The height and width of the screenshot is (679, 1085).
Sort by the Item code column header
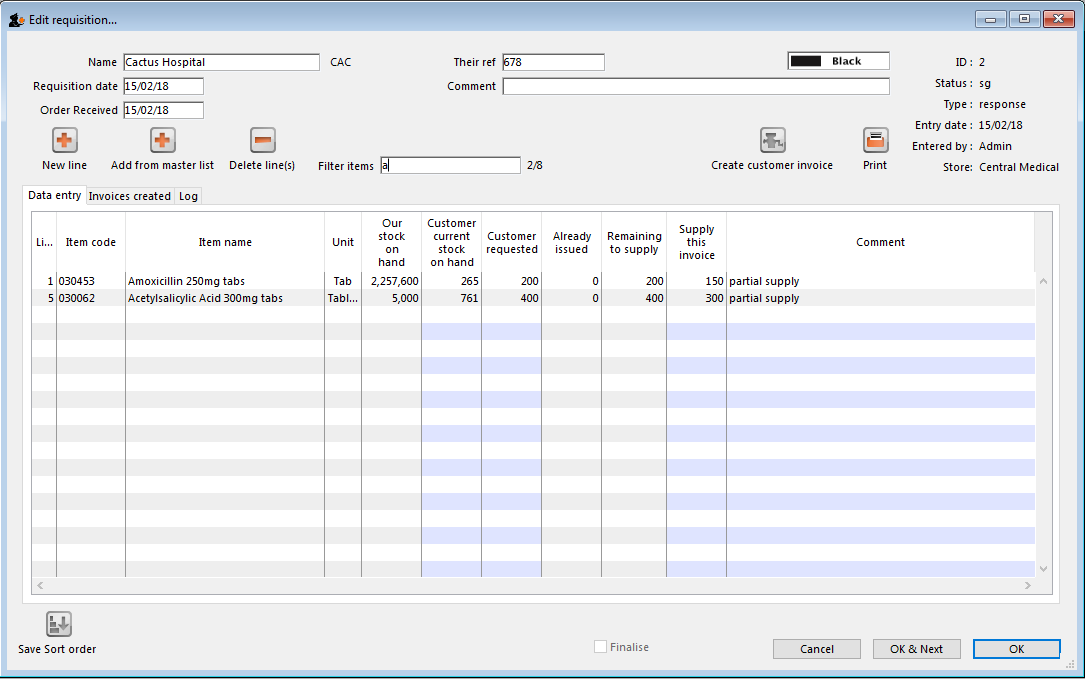point(91,242)
